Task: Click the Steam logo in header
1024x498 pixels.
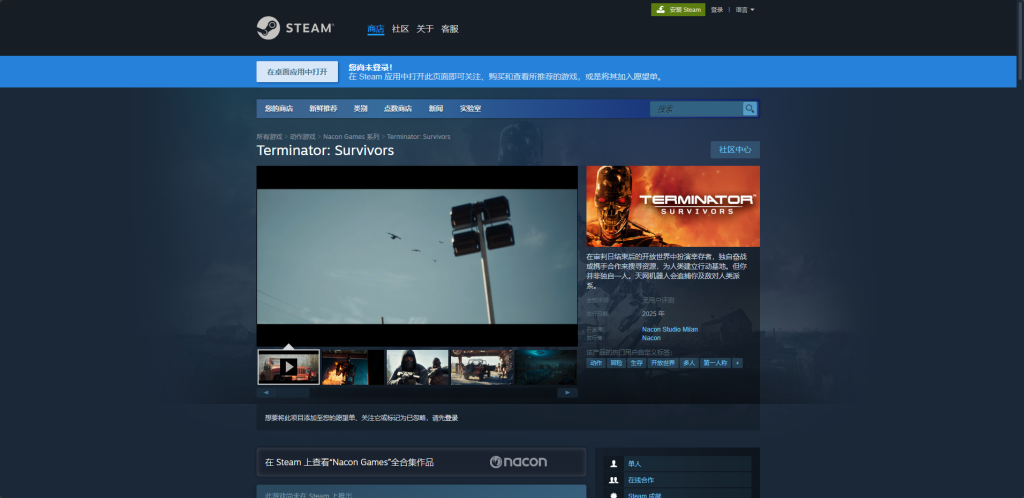Action: (295, 28)
